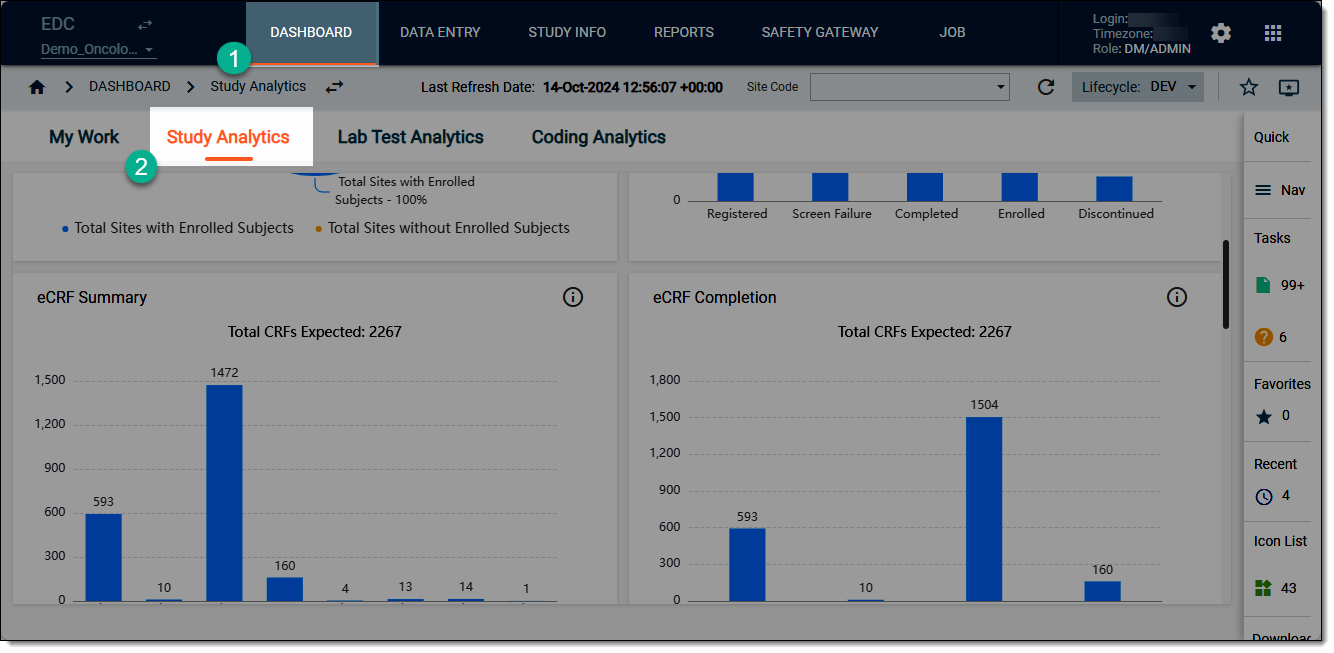The width and height of the screenshot is (1334, 653).
Task: Open Icon List widget icon showing 43
Action: (1263, 588)
